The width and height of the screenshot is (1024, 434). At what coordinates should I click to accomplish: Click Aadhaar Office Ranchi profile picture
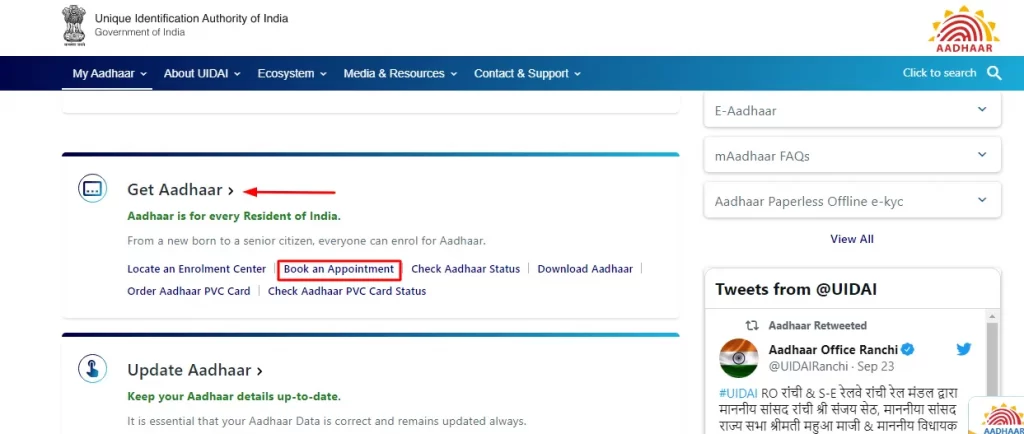(x=739, y=358)
